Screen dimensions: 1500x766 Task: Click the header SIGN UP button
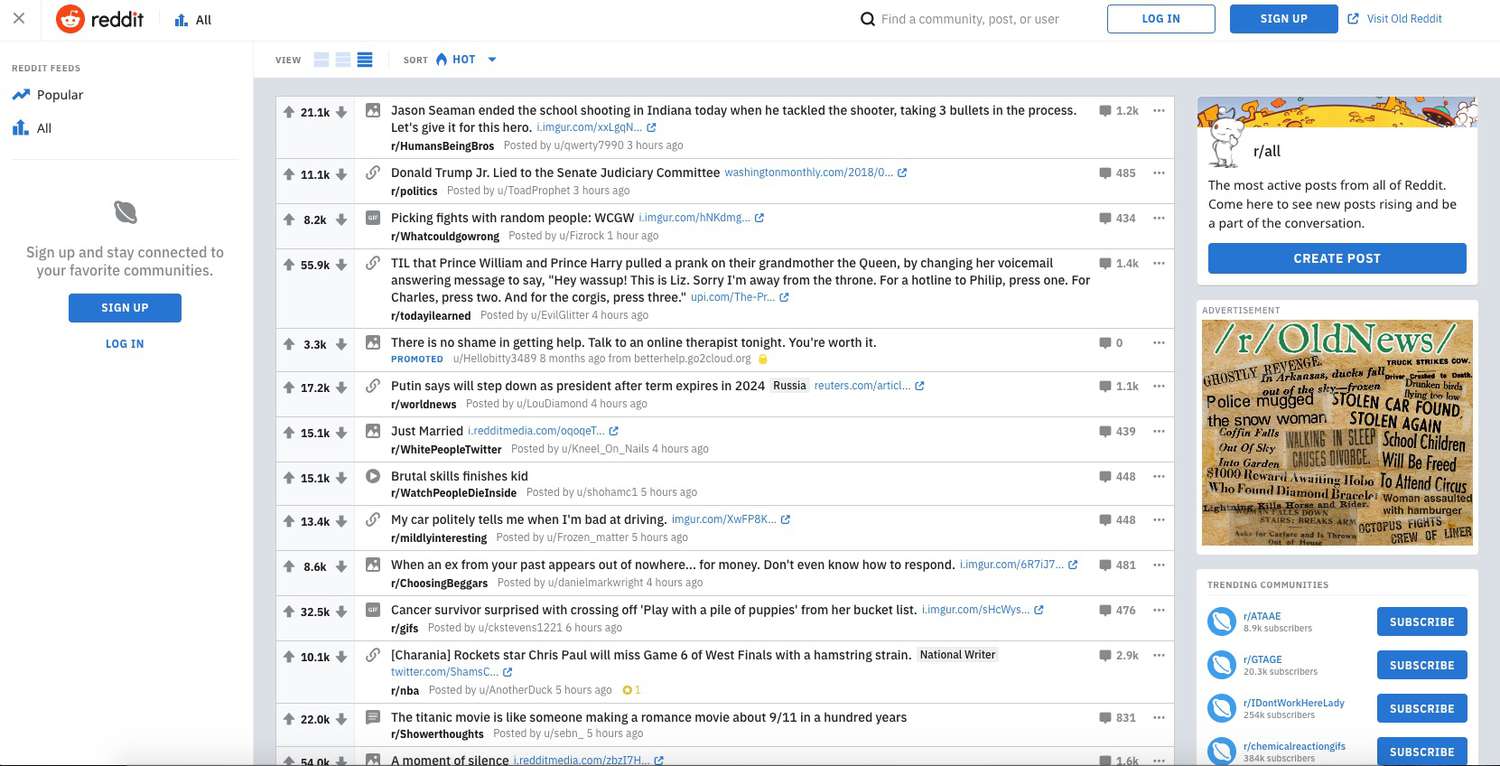pos(1284,19)
